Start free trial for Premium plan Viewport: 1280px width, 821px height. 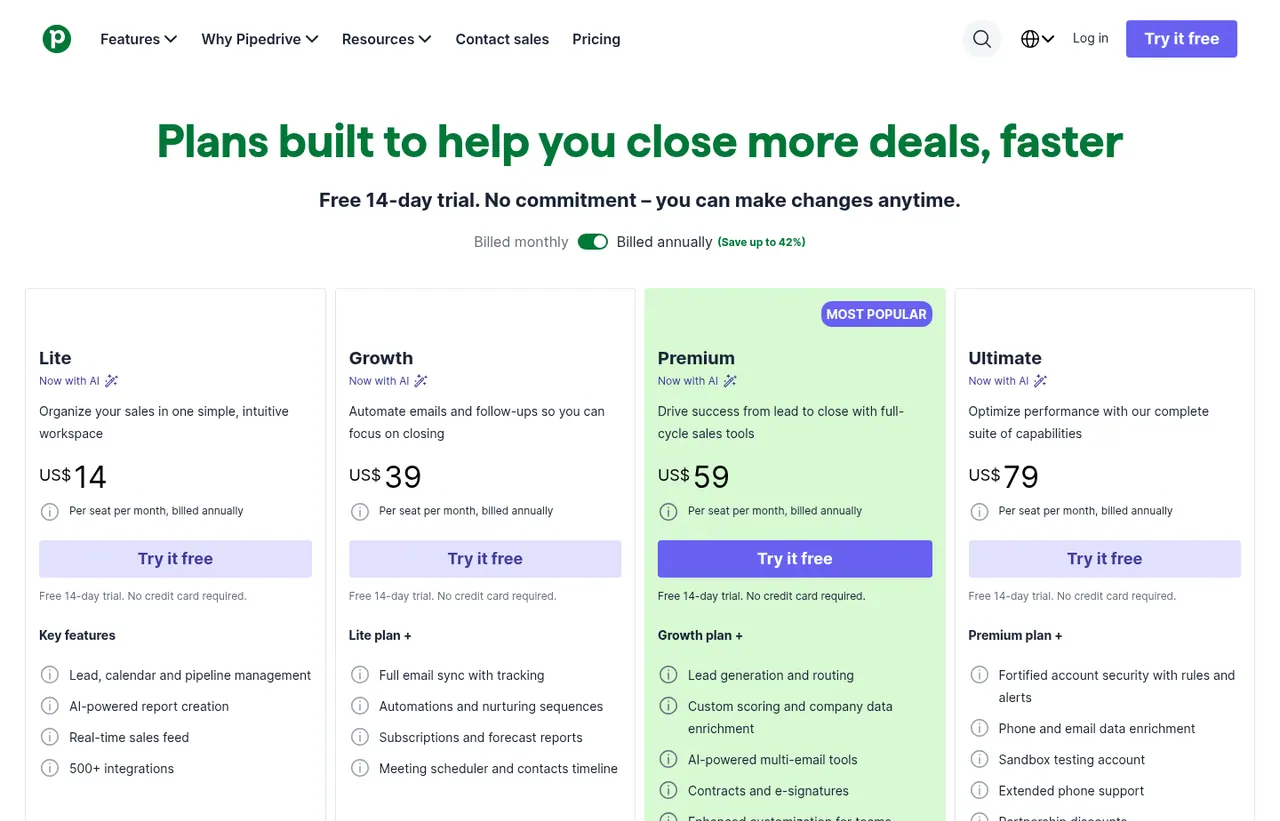(795, 559)
